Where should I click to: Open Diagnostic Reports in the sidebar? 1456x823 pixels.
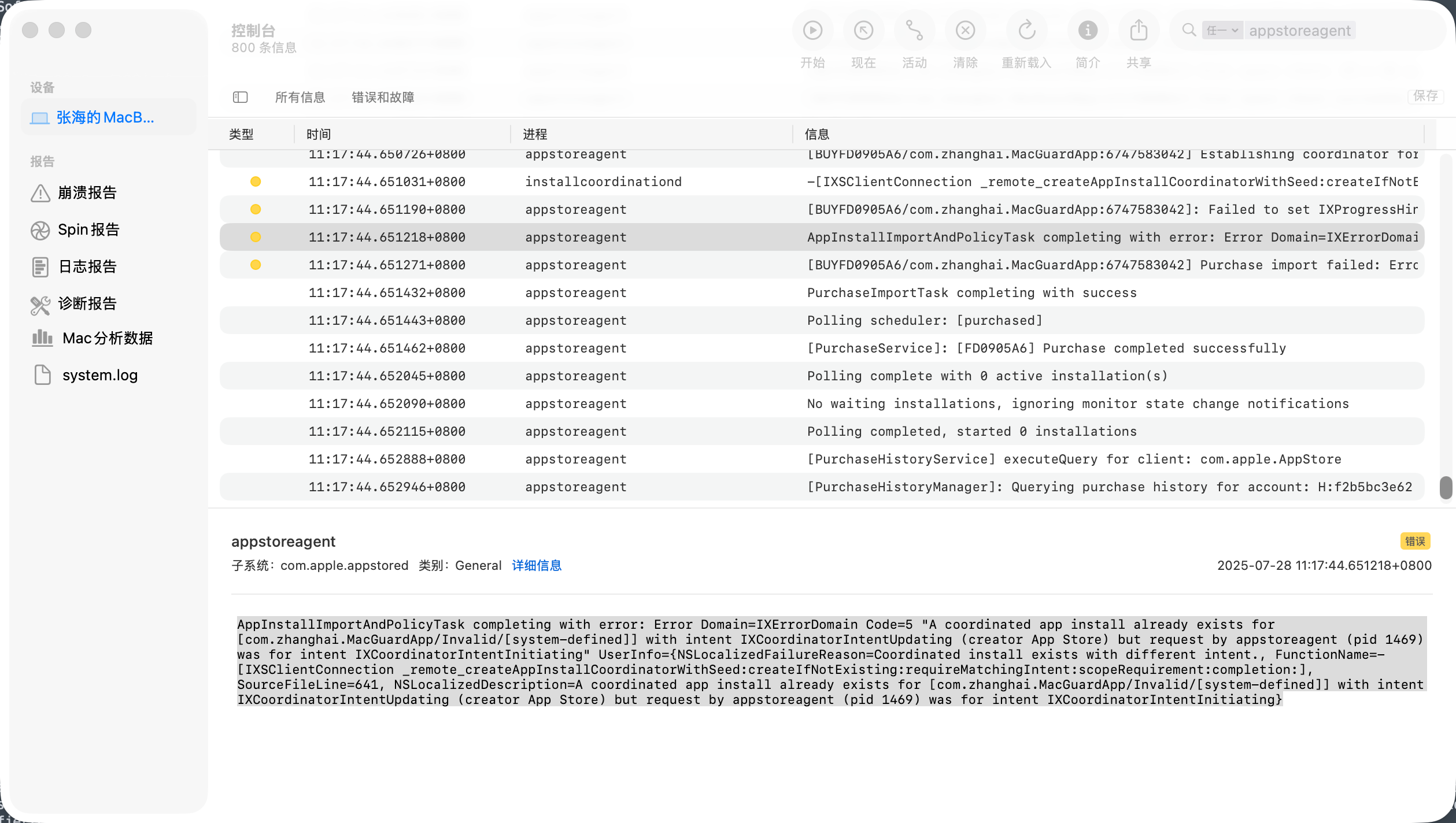pos(87,303)
